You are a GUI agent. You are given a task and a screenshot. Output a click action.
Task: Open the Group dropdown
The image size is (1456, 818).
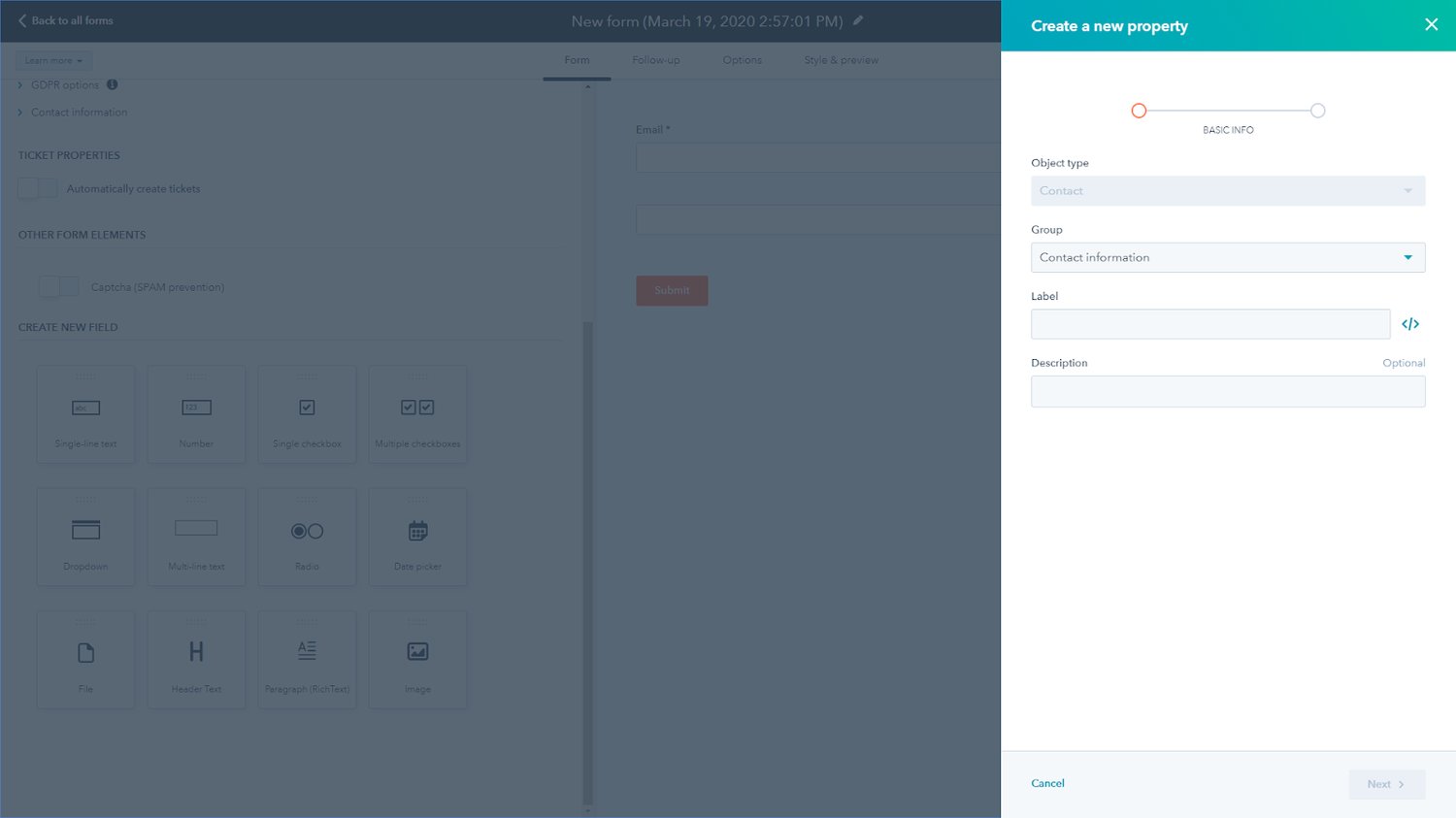click(x=1227, y=257)
